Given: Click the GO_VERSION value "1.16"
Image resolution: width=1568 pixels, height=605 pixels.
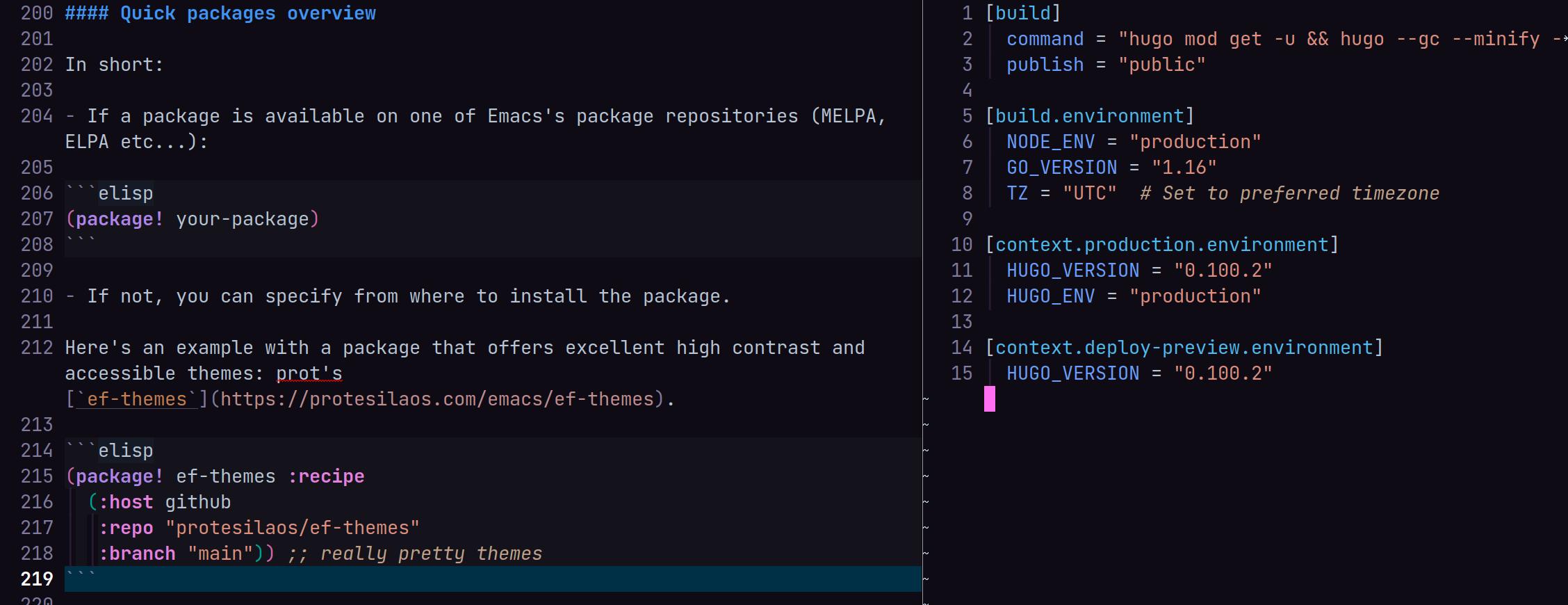Looking at the screenshot, I should (1184, 168).
